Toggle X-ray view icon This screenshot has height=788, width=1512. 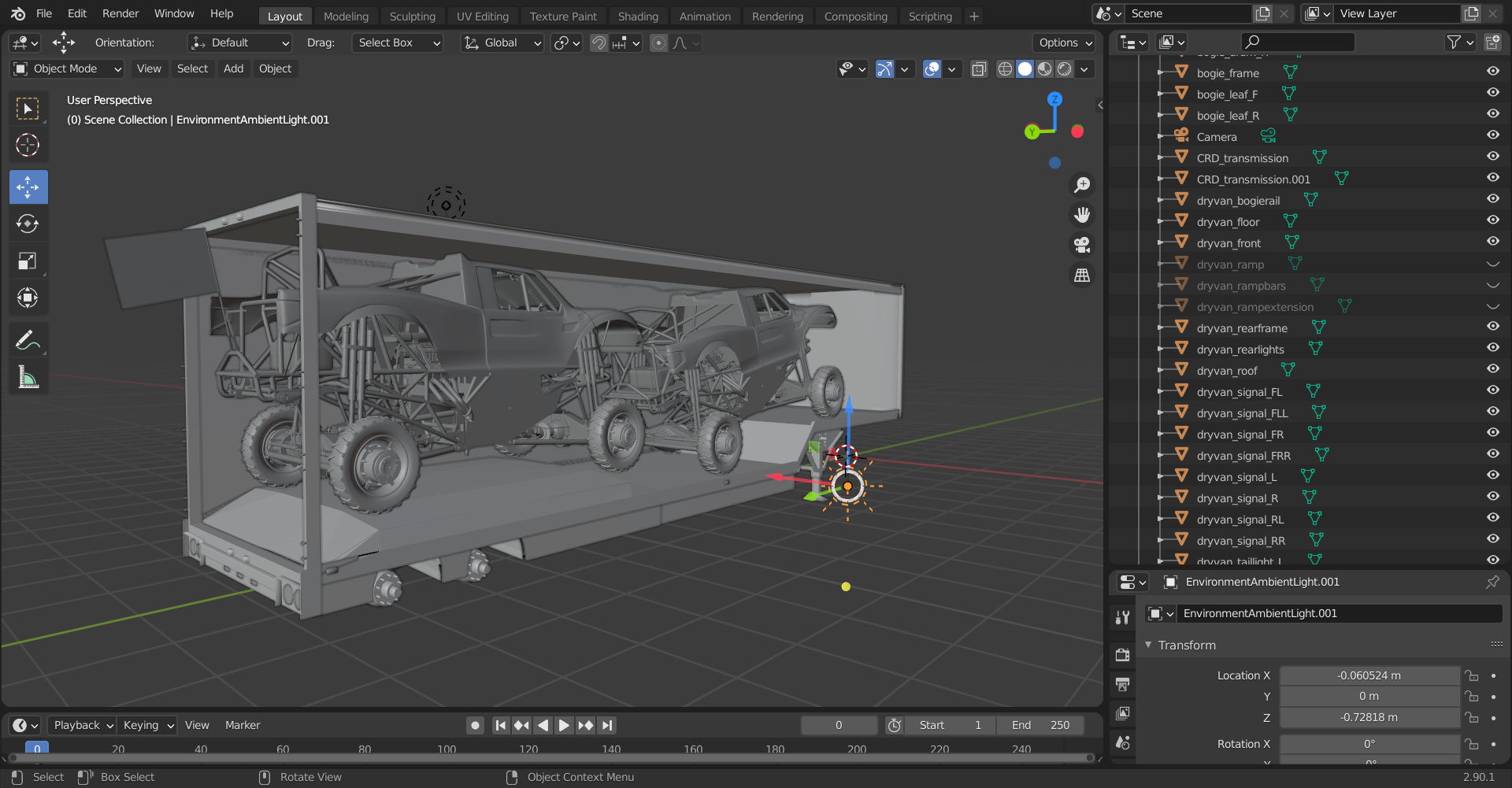(979, 69)
